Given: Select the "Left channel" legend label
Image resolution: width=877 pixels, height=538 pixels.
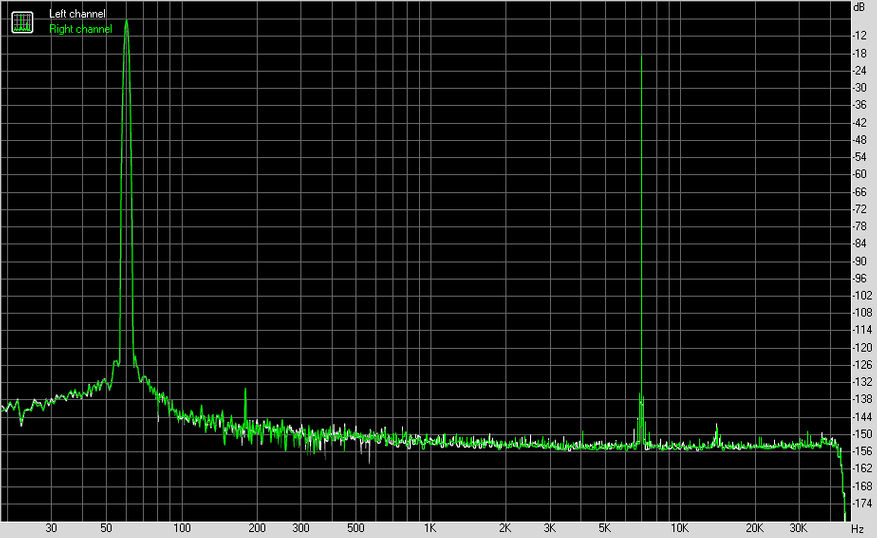Looking at the screenshot, I should click(x=77, y=14).
